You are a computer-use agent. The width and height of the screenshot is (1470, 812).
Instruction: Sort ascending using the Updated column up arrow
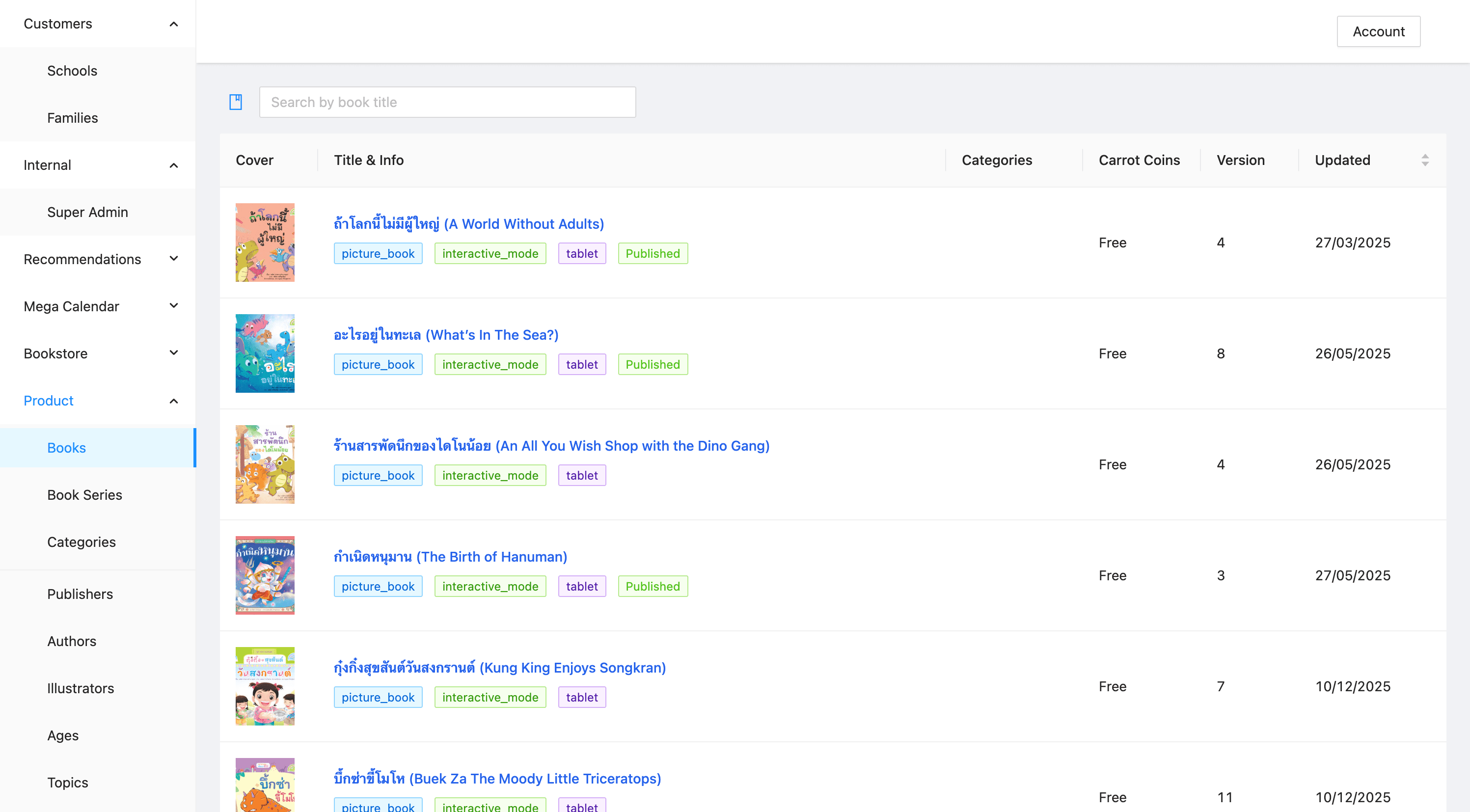[1425, 156]
